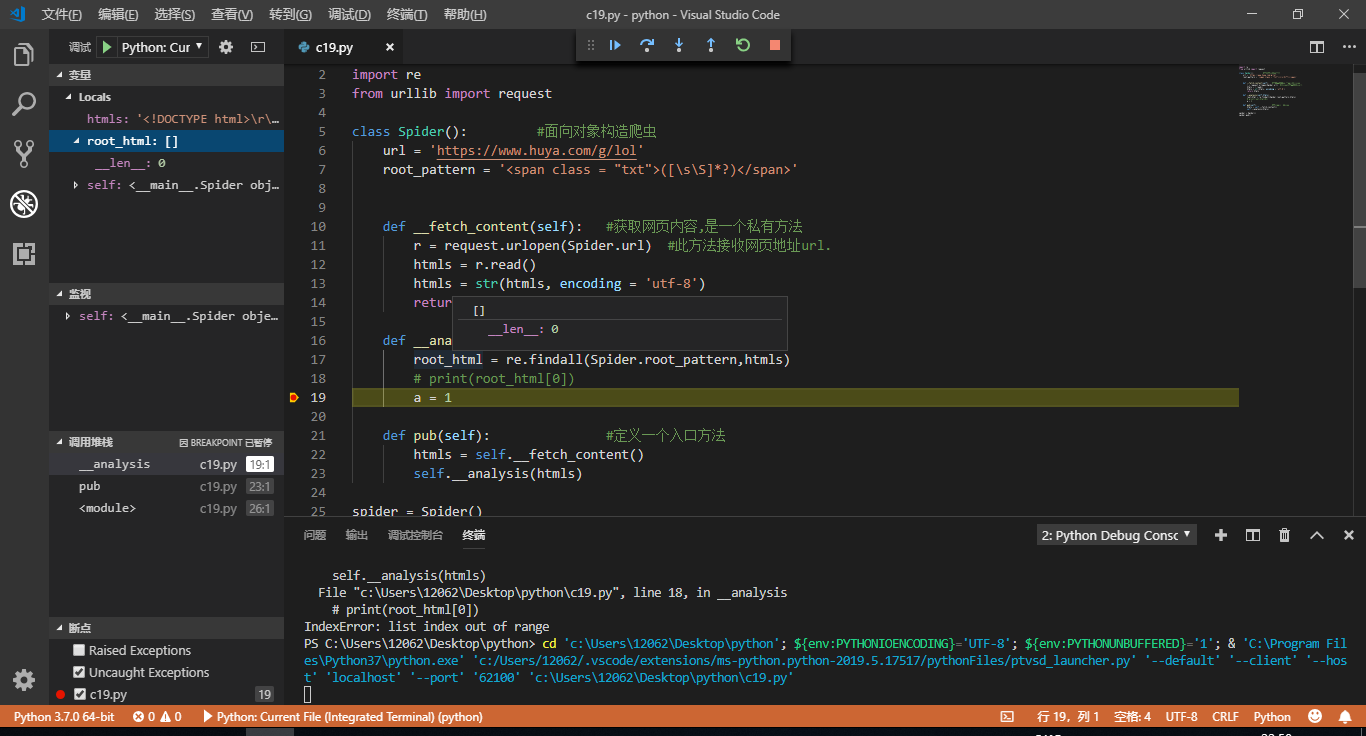Open the Debug view in activity bar

pos(24,204)
